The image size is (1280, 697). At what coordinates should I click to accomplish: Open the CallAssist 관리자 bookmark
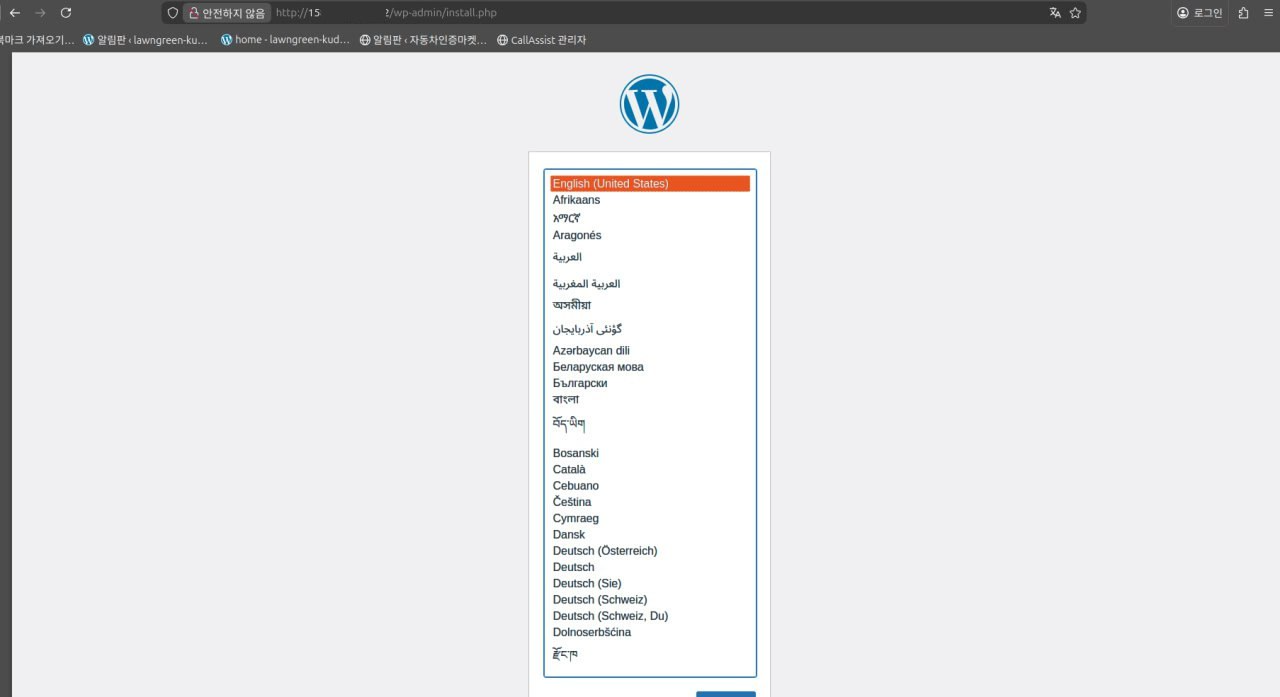[x=541, y=40]
